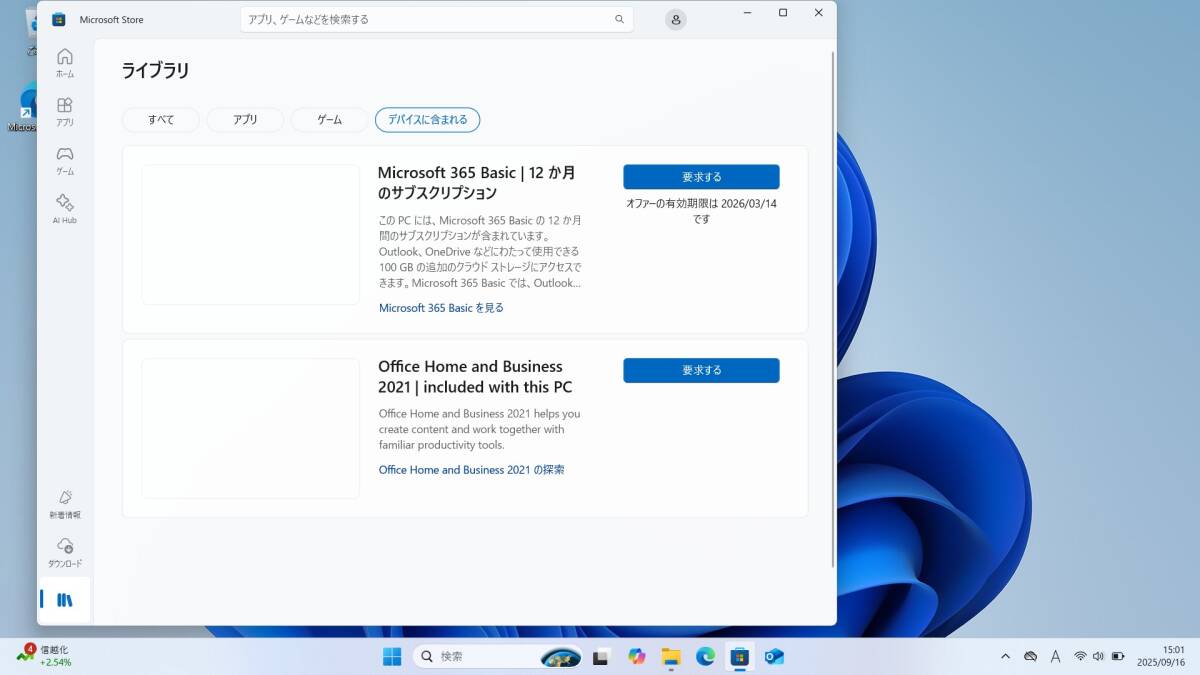1200x675 pixels.
Task: Launch Microsoft Edge from the taskbar
Action: pos(705,656)
